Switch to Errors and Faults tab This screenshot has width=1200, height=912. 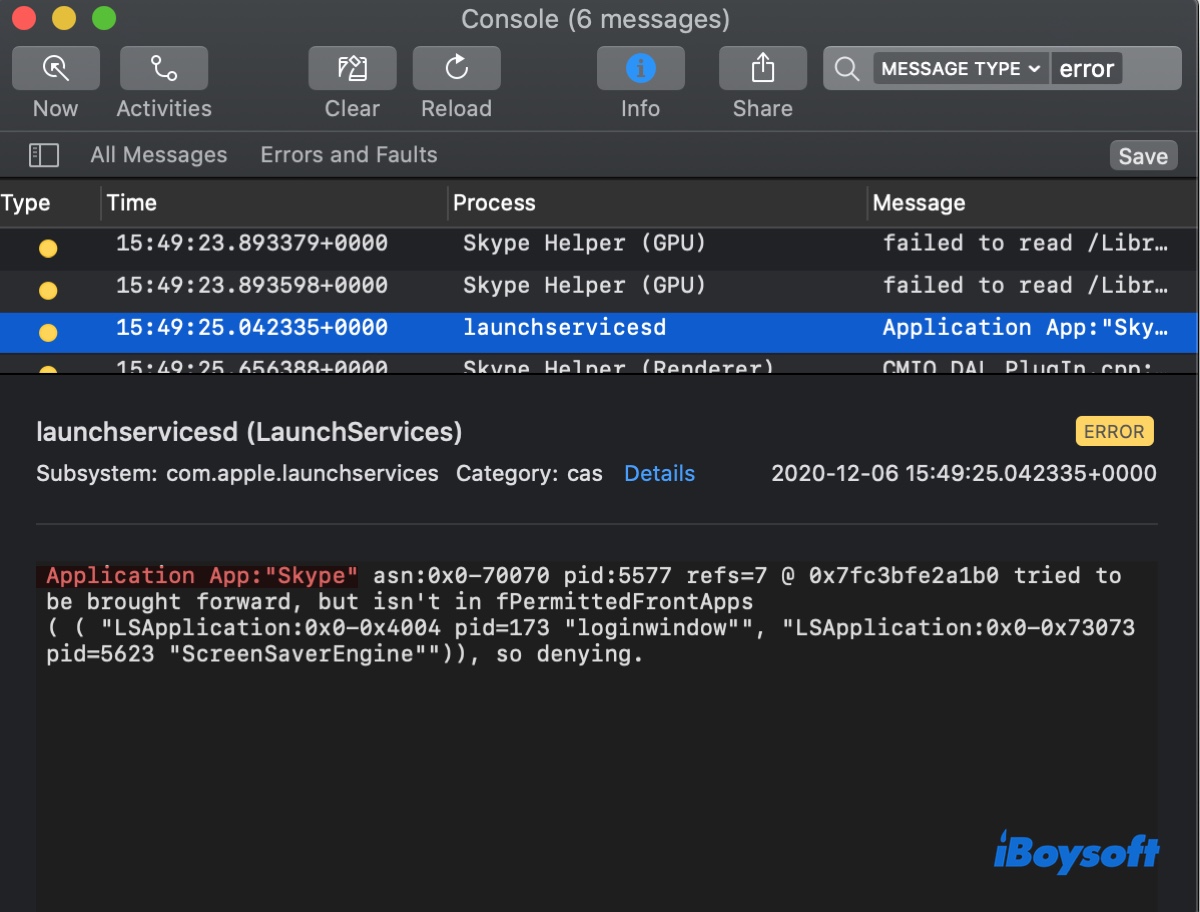coord(348,155)
